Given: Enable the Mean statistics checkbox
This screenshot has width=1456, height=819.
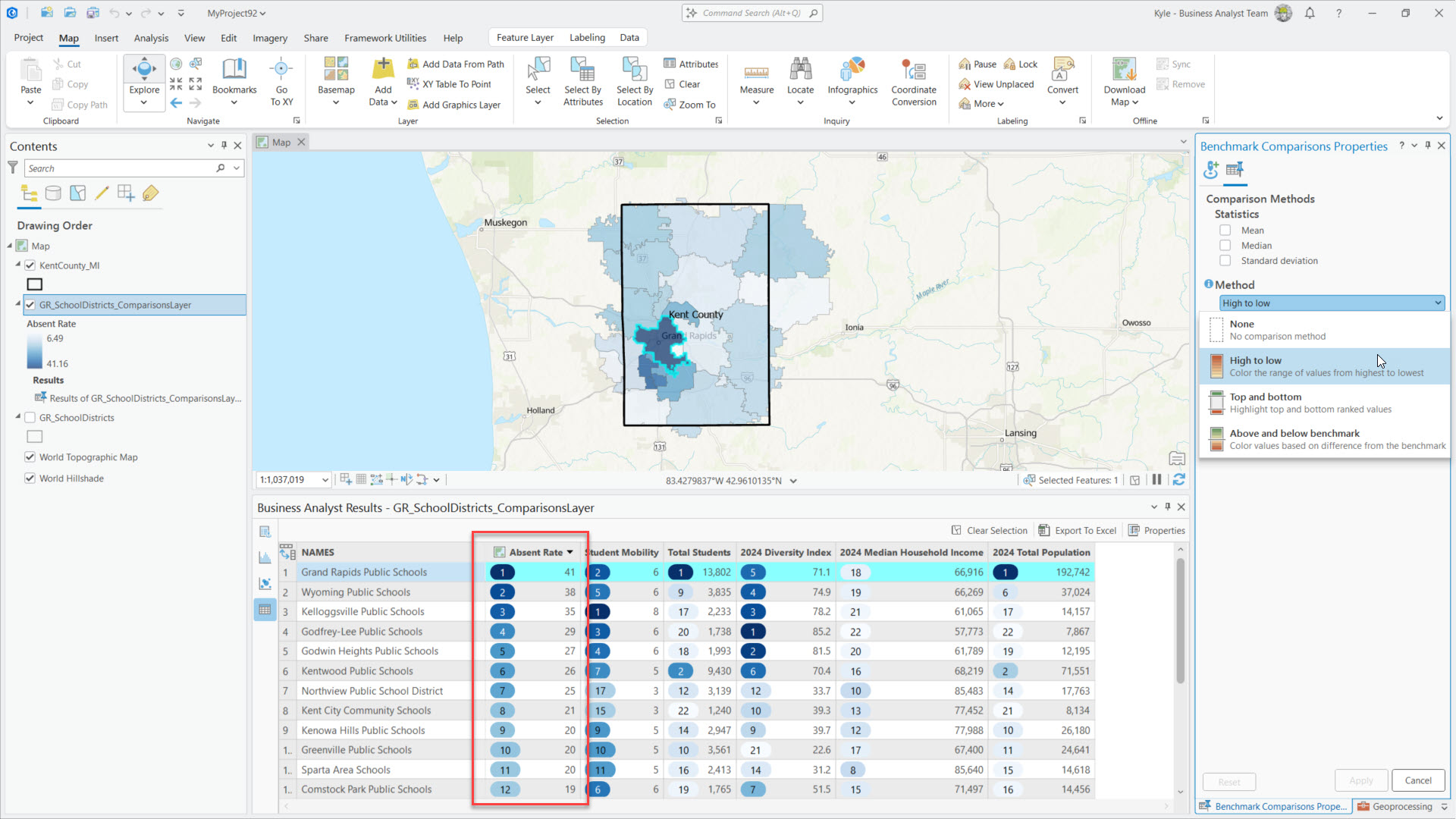Looking at the screenshot, I should [x=1225, y=231].
